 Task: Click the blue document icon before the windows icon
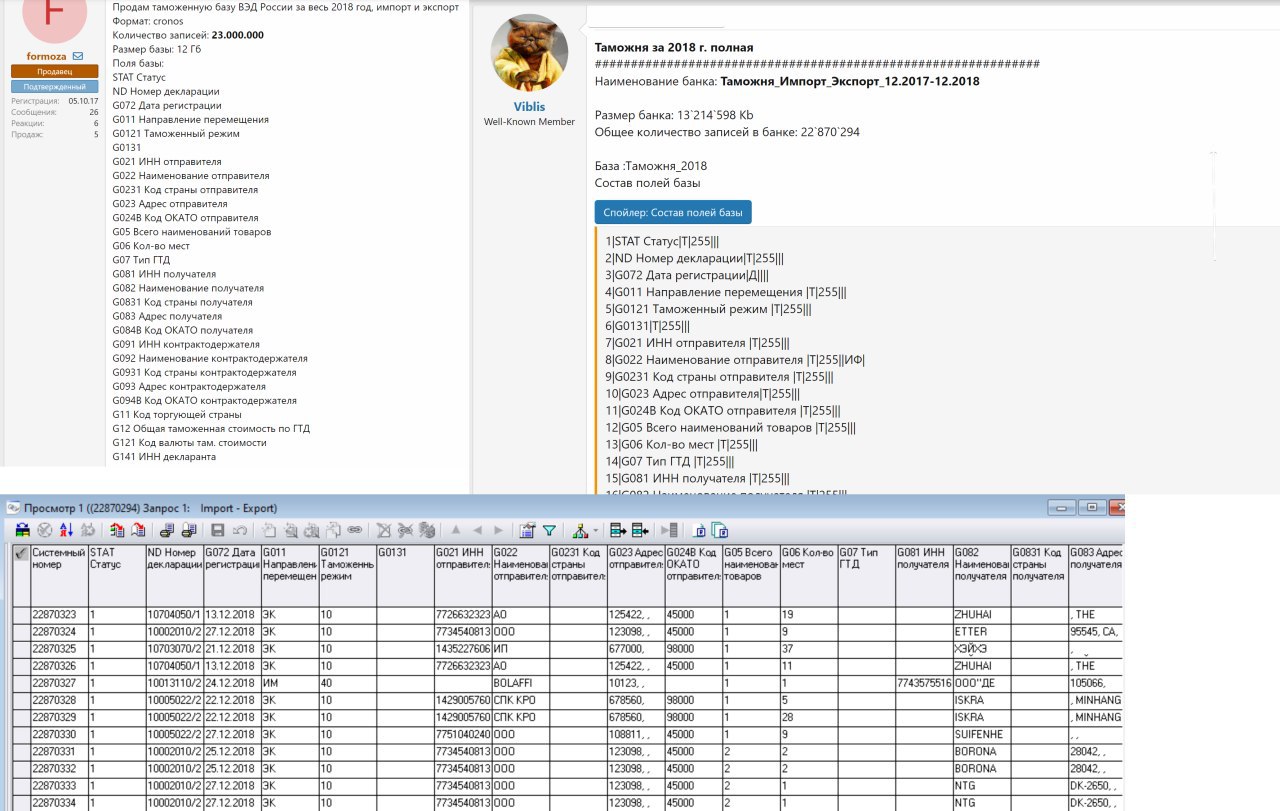pos(700,530)
